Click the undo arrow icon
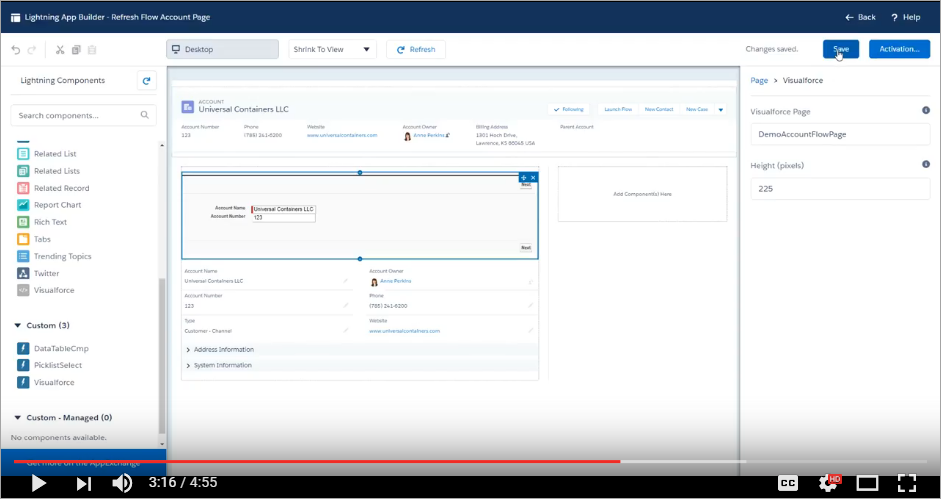The height and width of the screenshot is (499, 941). [16, 50]
